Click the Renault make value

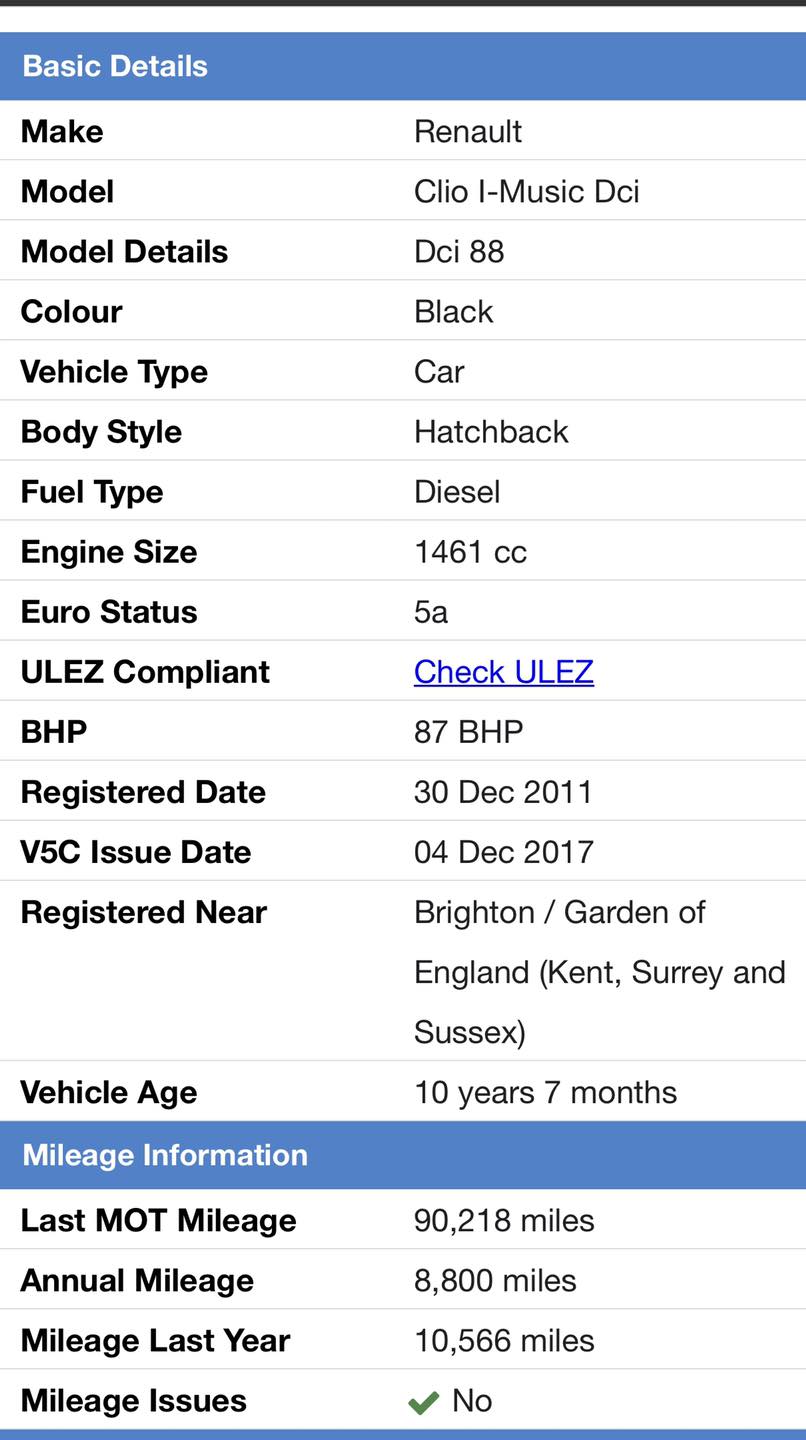pyautogui.click(x=468, y=132)
